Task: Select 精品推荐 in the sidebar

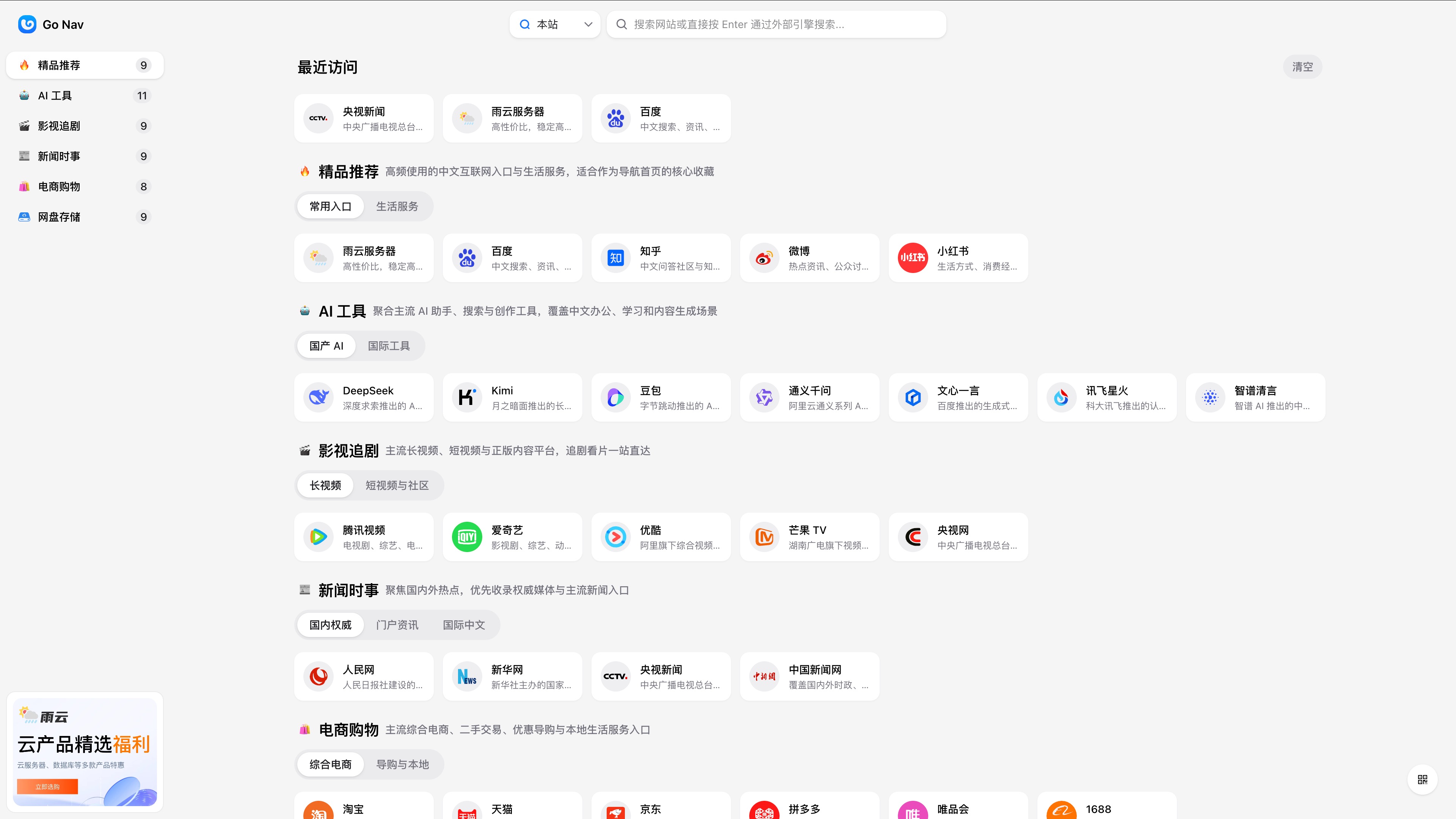Action: (85, 65)
